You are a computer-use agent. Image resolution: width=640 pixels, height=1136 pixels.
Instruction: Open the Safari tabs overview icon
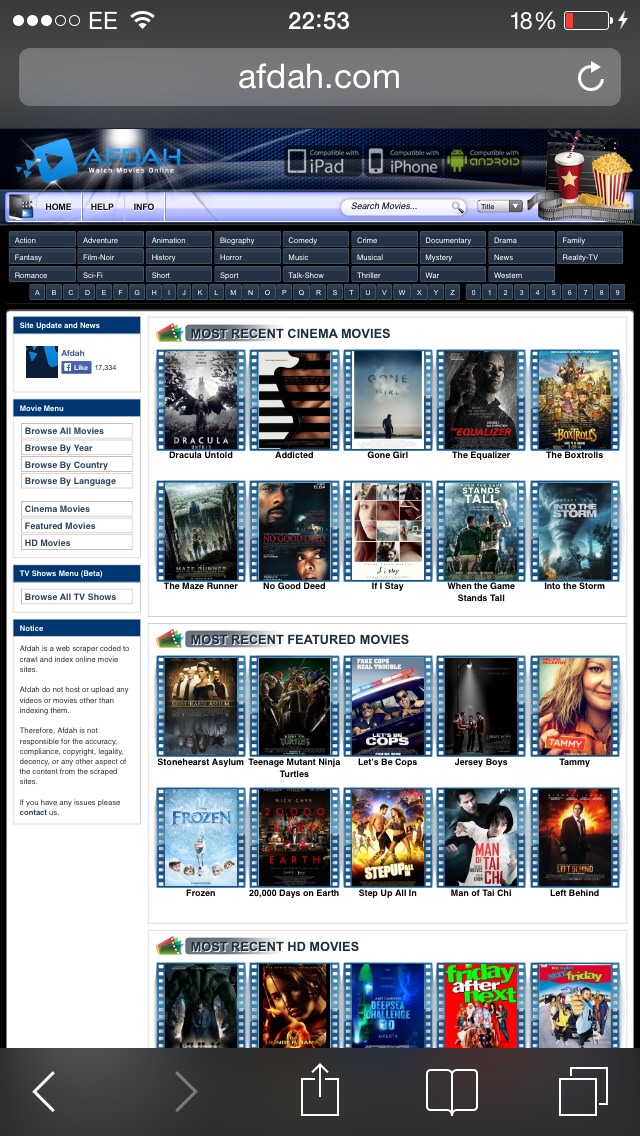click(x=583, y=1092)
